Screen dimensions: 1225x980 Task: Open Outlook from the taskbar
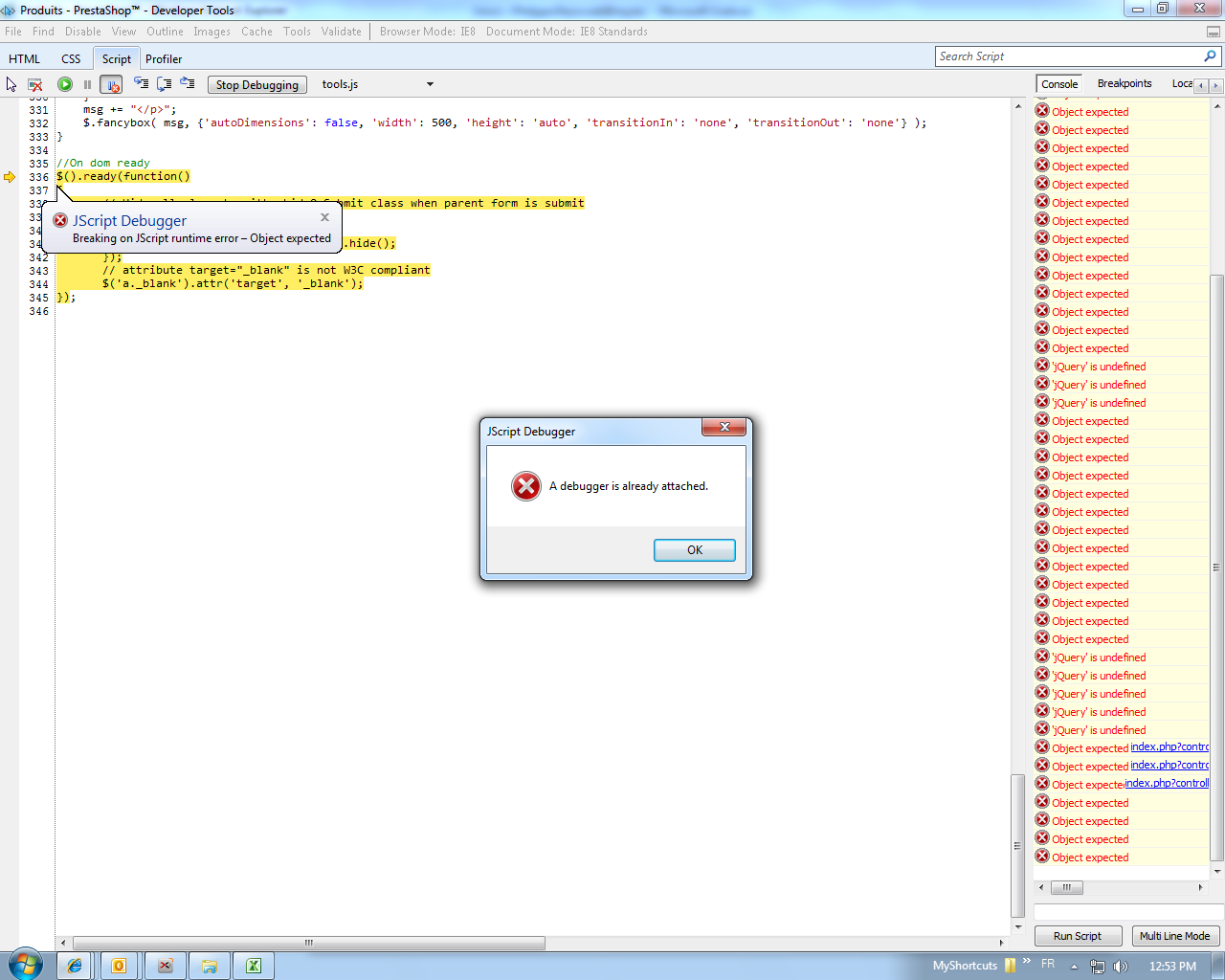coord(119,966)
